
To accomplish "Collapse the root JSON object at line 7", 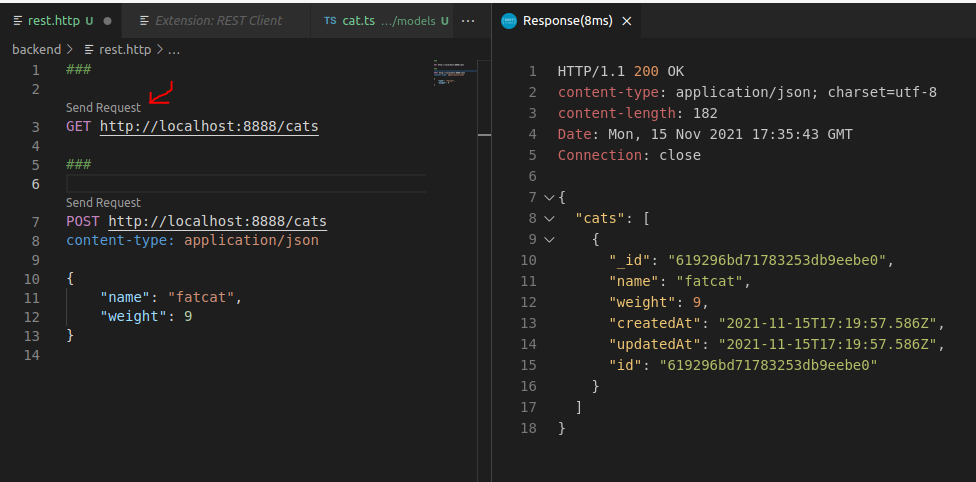I will 548,198.
